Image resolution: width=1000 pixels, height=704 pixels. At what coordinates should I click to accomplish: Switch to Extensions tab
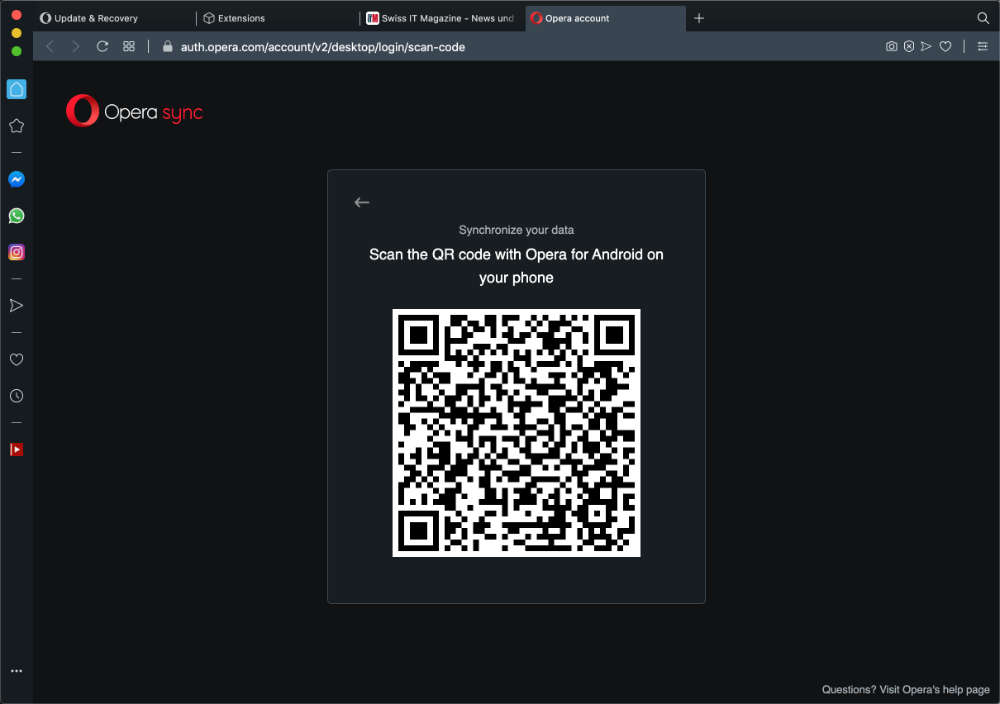pyautogui.click(x=278, y=18)
